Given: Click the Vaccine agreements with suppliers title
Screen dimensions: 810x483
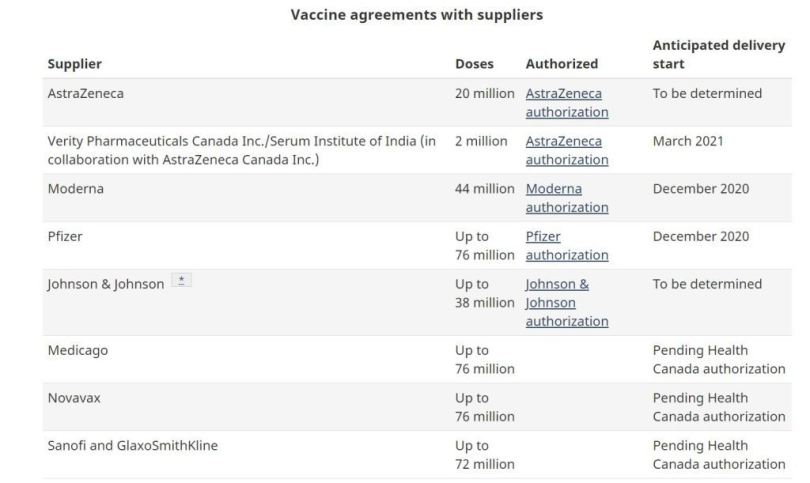Looking at the screenshot, I should coord(416,16).
